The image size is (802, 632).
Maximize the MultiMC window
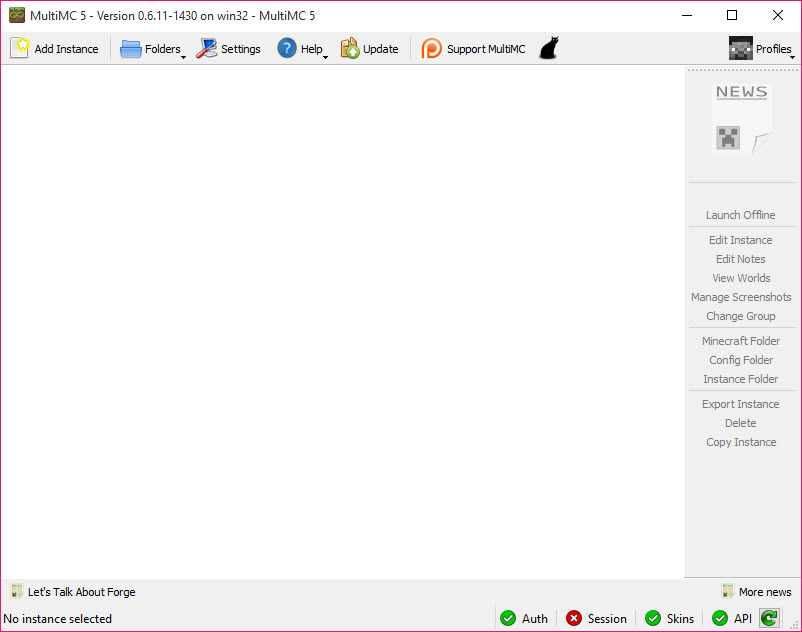click(x=732, y=15)
